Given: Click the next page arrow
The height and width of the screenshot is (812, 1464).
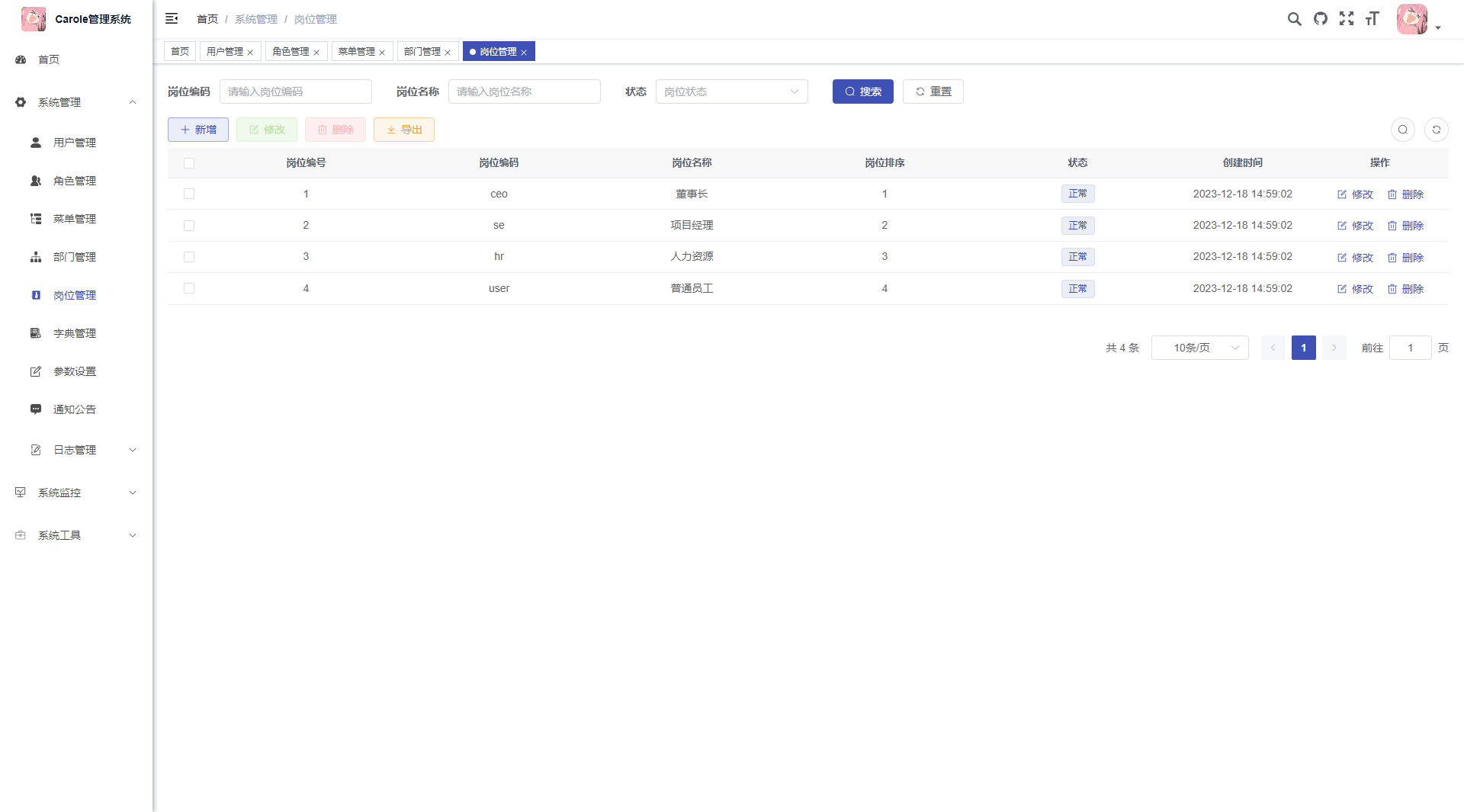Looking at the screenshot, I should point(1334,348).
